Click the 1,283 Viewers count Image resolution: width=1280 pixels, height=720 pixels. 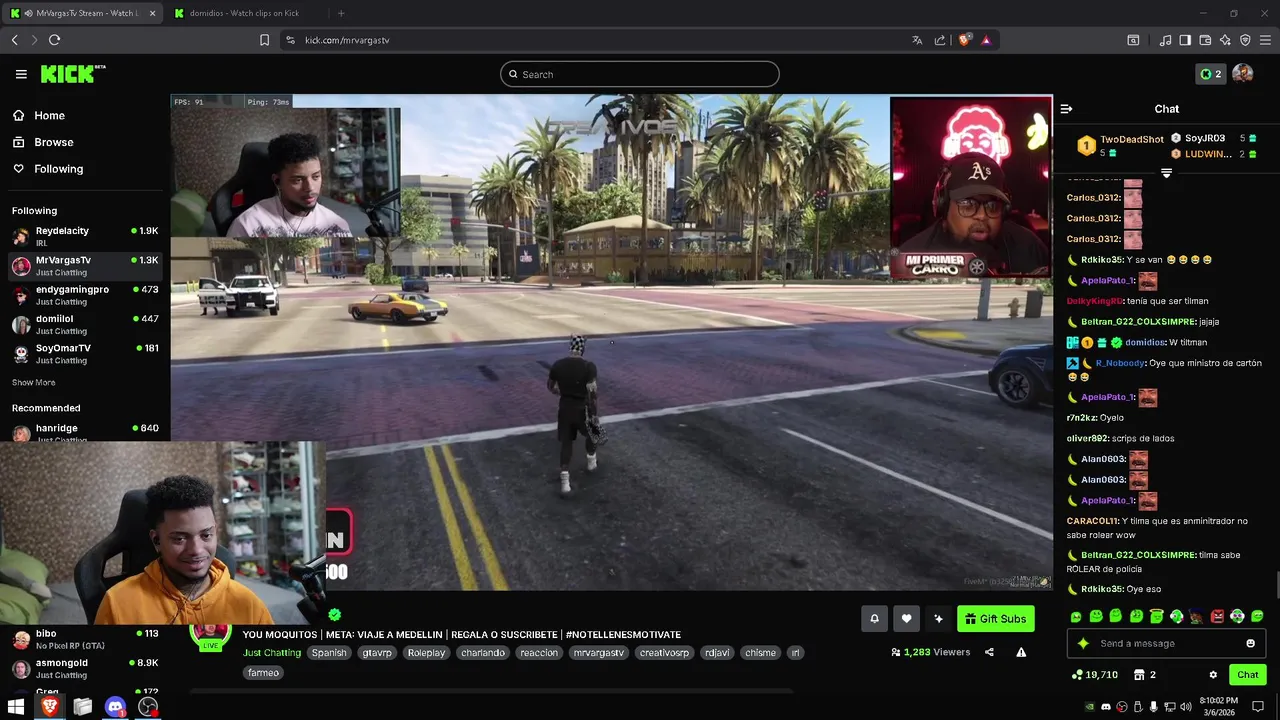click(930, 652)
